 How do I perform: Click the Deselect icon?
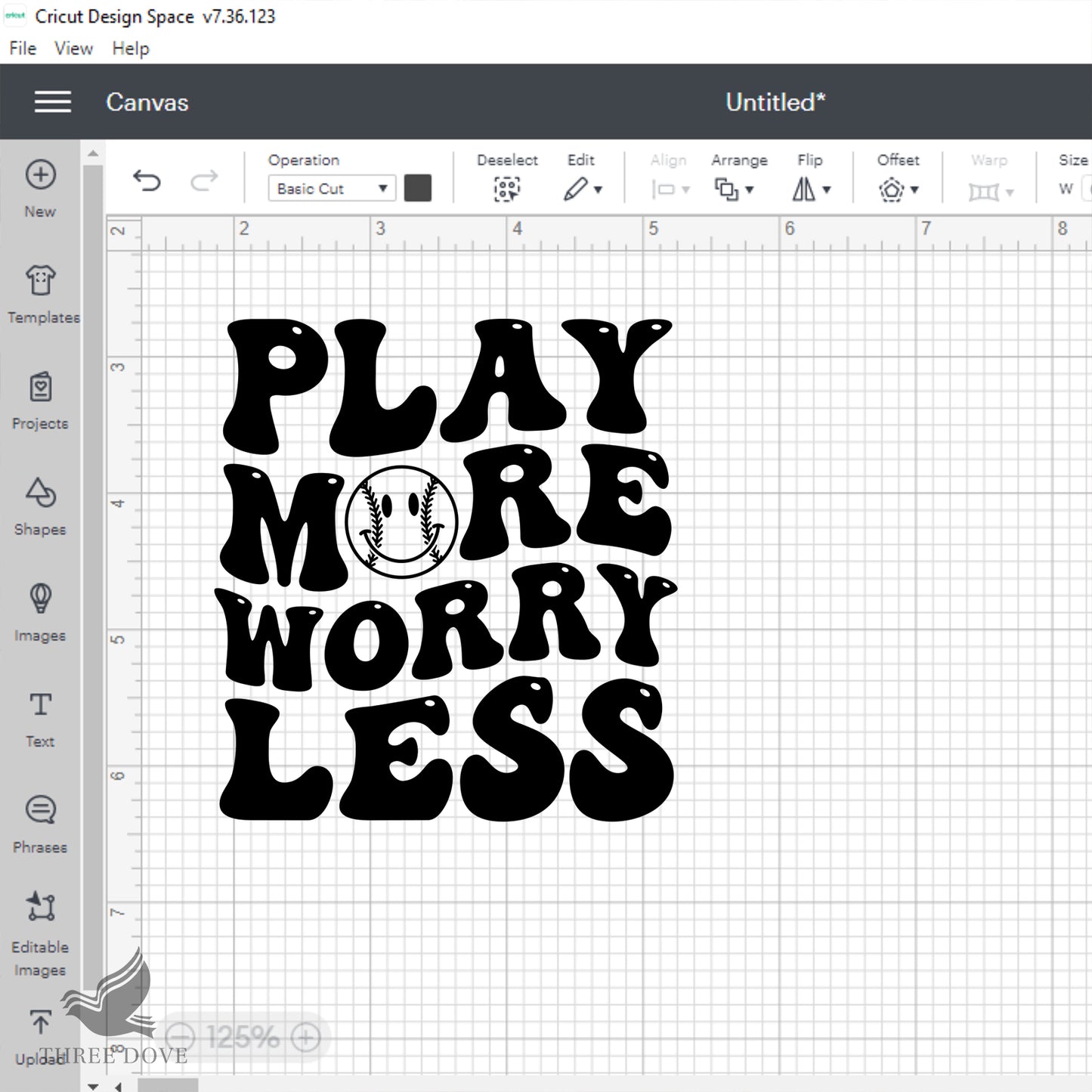[x=506, y=189]
